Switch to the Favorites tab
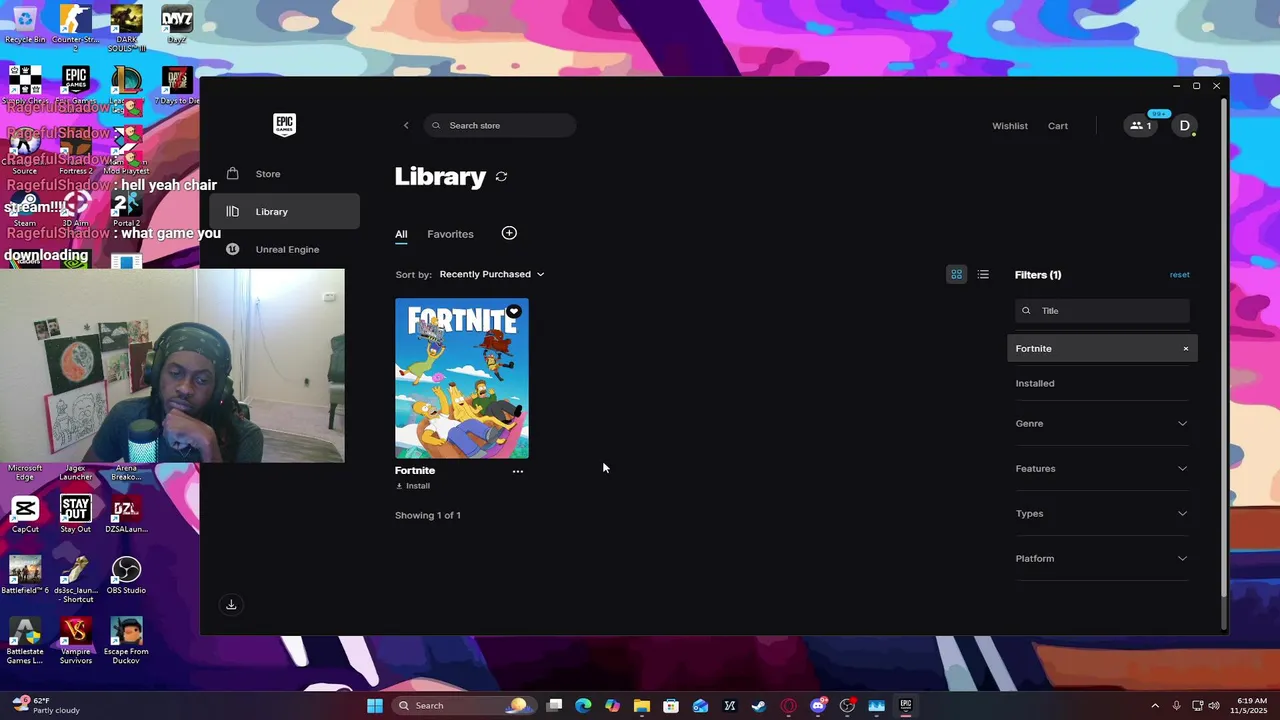The image size is (1280, 720). tap(450, 234)
